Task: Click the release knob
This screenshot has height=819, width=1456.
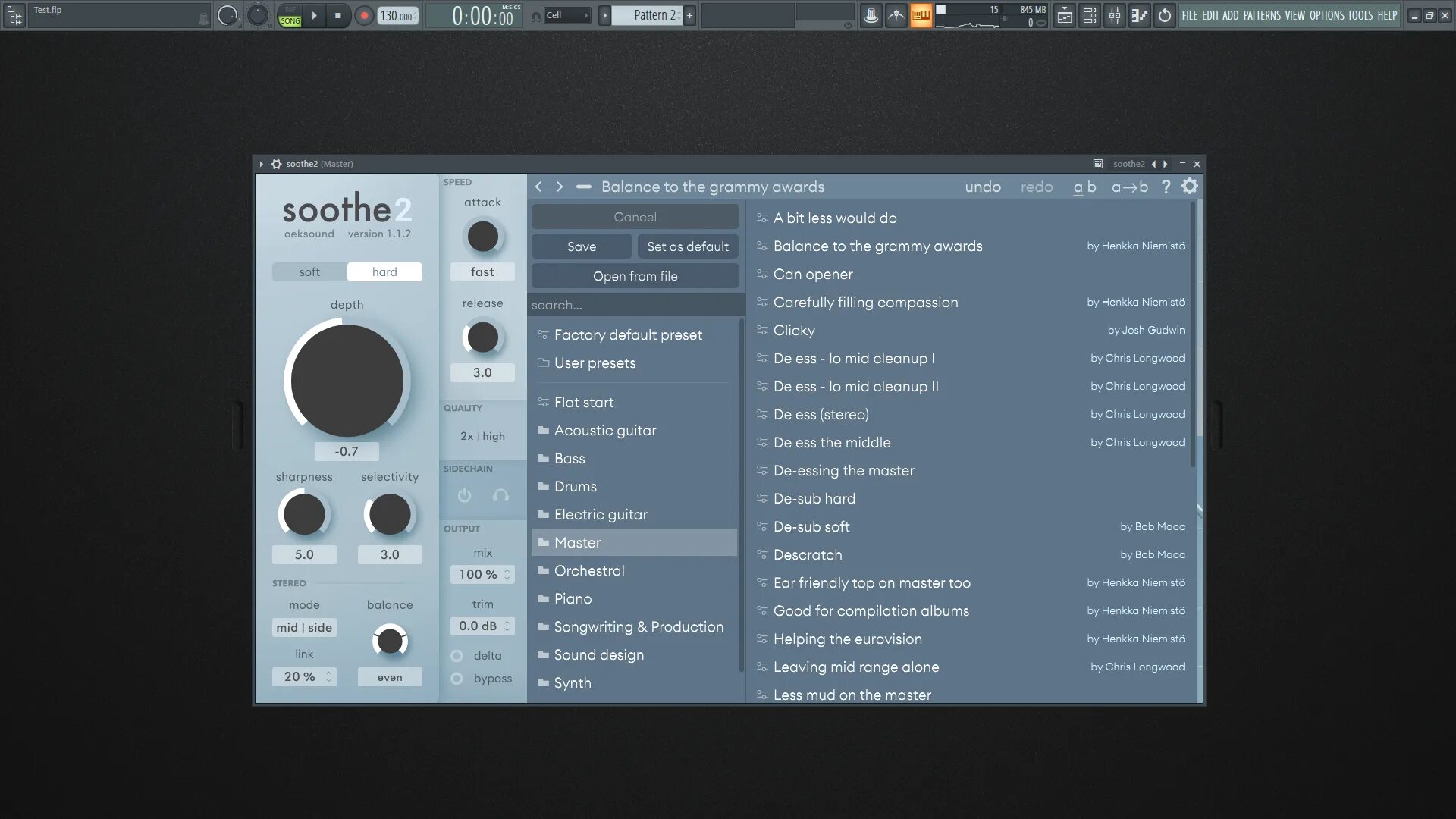Action: (483, 337)
